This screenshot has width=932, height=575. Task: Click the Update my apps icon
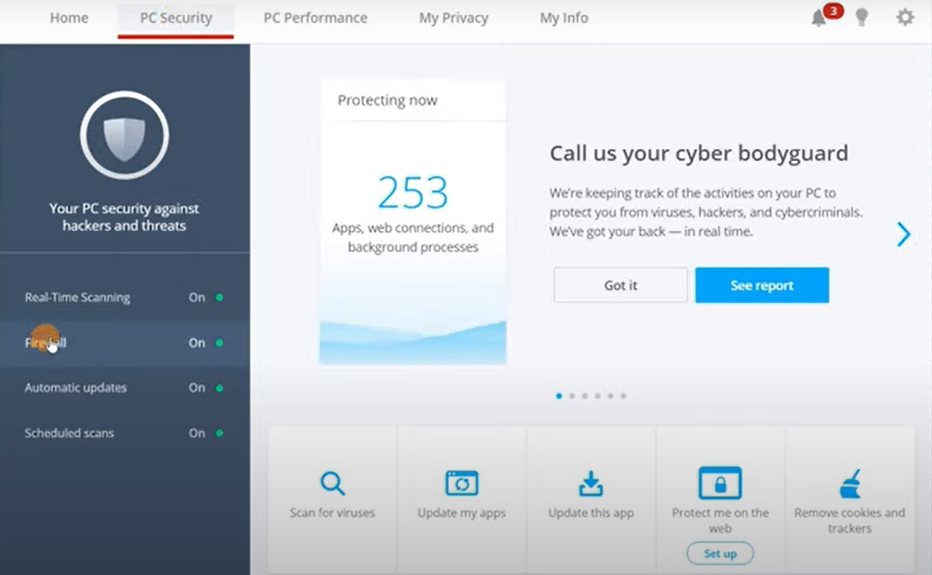point(462,483)
